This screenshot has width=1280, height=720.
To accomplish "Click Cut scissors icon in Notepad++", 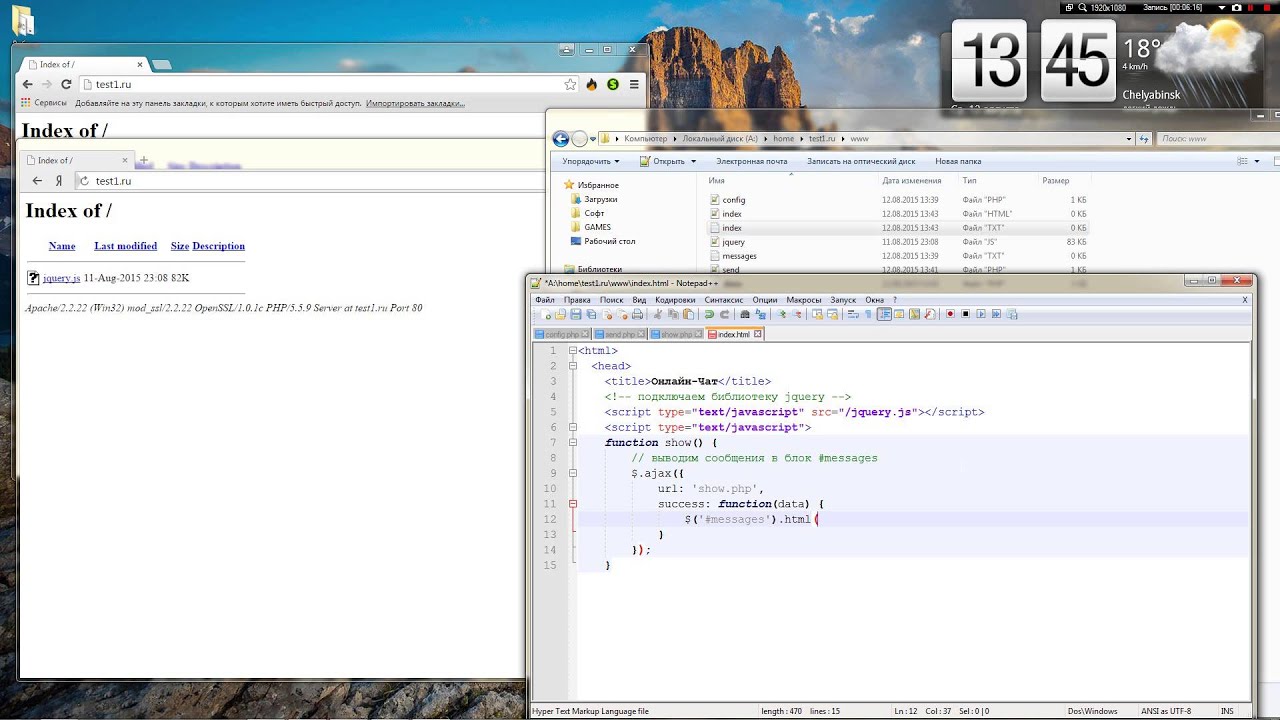I will coord(658,314).
